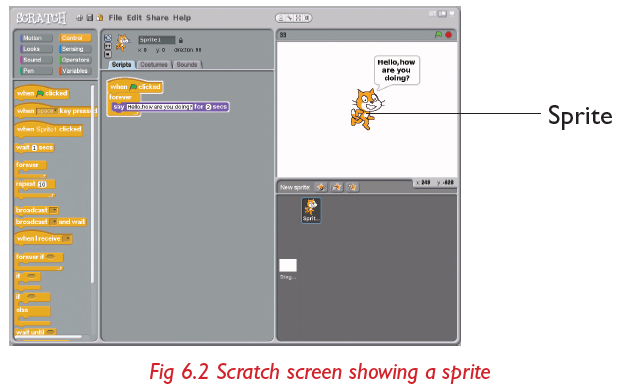The height and width of the screenshot is (386, 619).
Task: Open the Share menu
Action: coord(157,18)
